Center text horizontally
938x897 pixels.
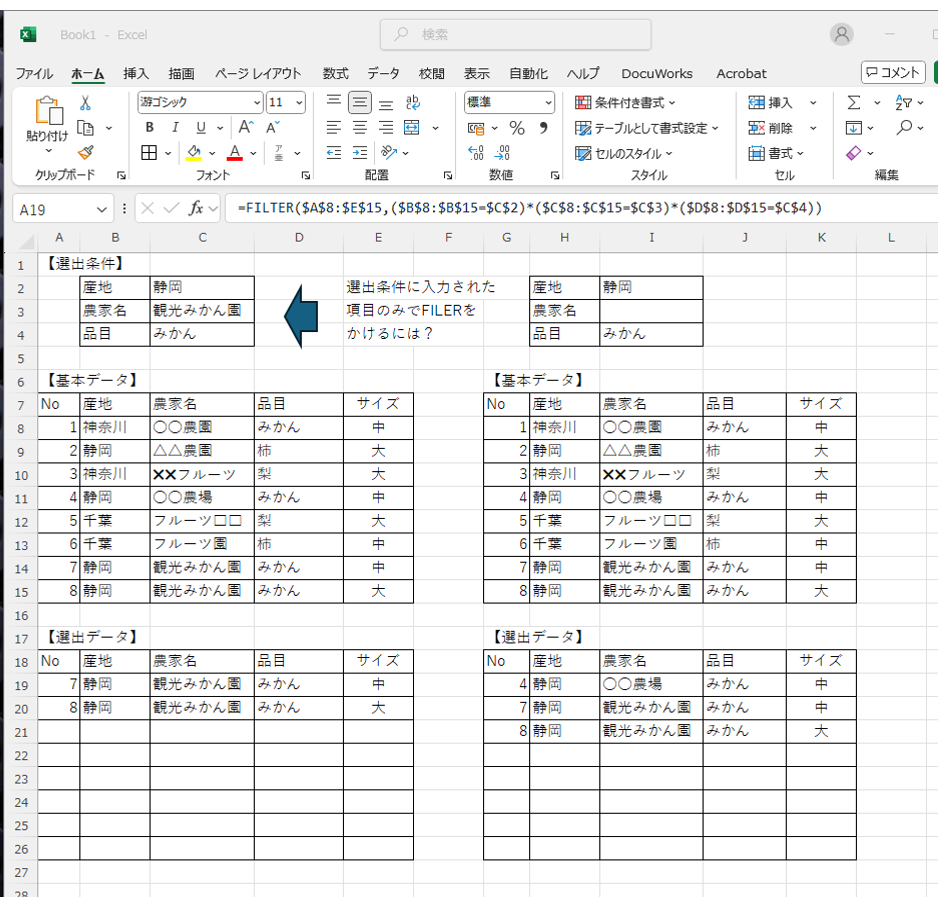pos(360,127)
